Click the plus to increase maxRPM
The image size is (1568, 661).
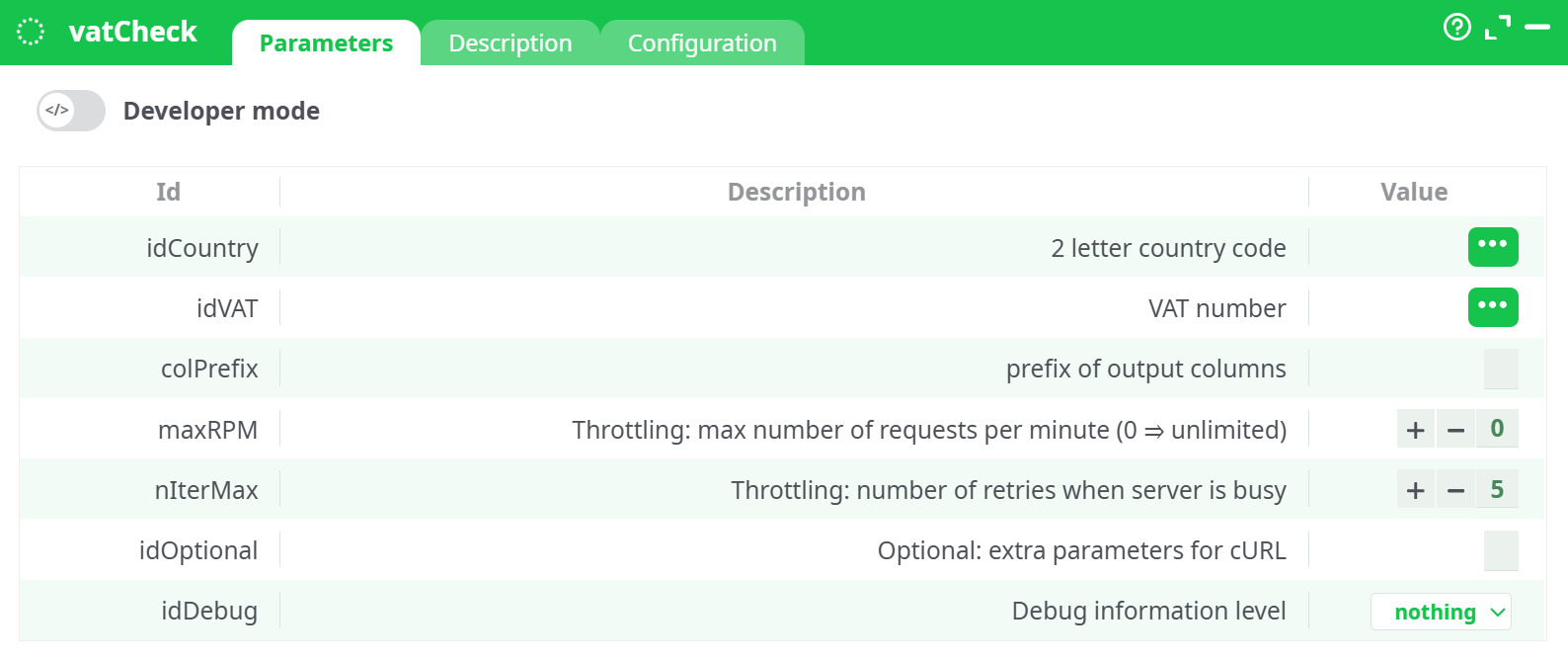1415,429
